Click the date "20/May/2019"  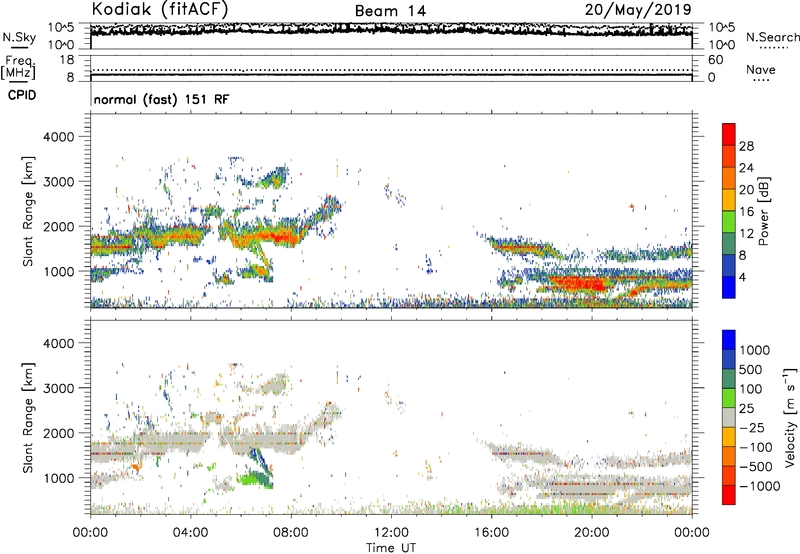[638, 9]
